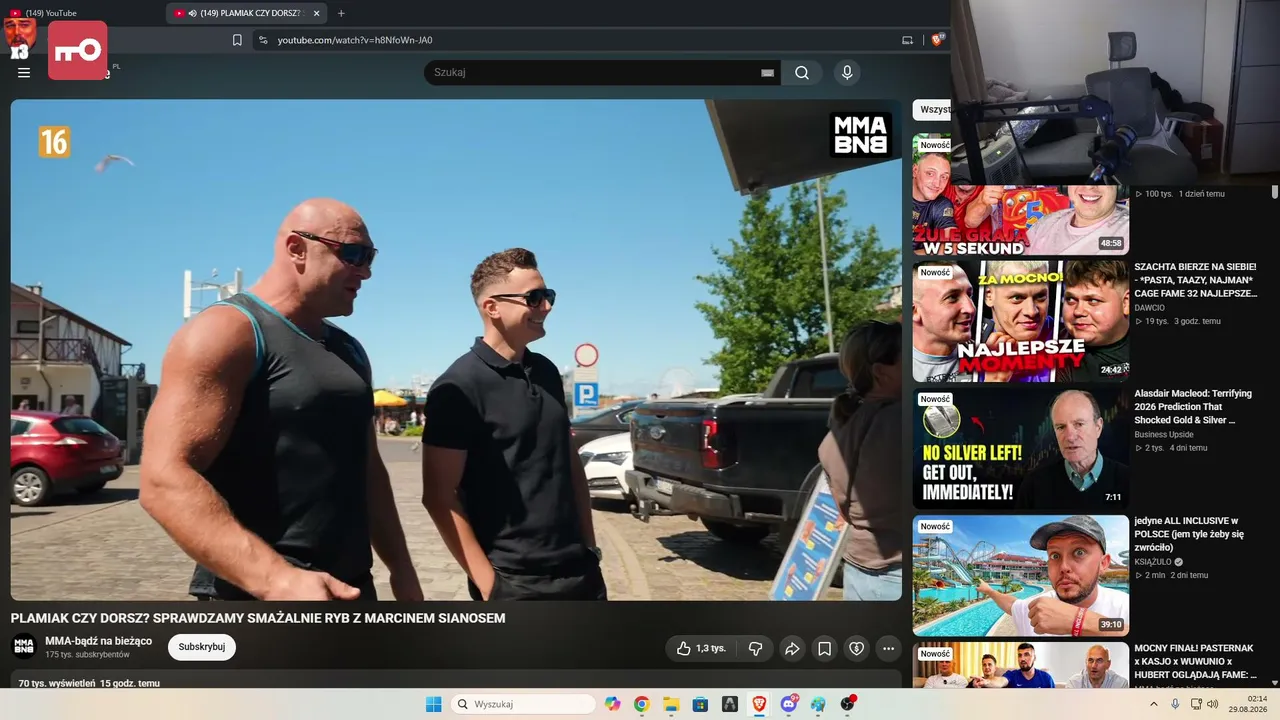1280x720 pixels.
Task: Open the on-screen keyboard in the search box
Action: tap(767, 72)
